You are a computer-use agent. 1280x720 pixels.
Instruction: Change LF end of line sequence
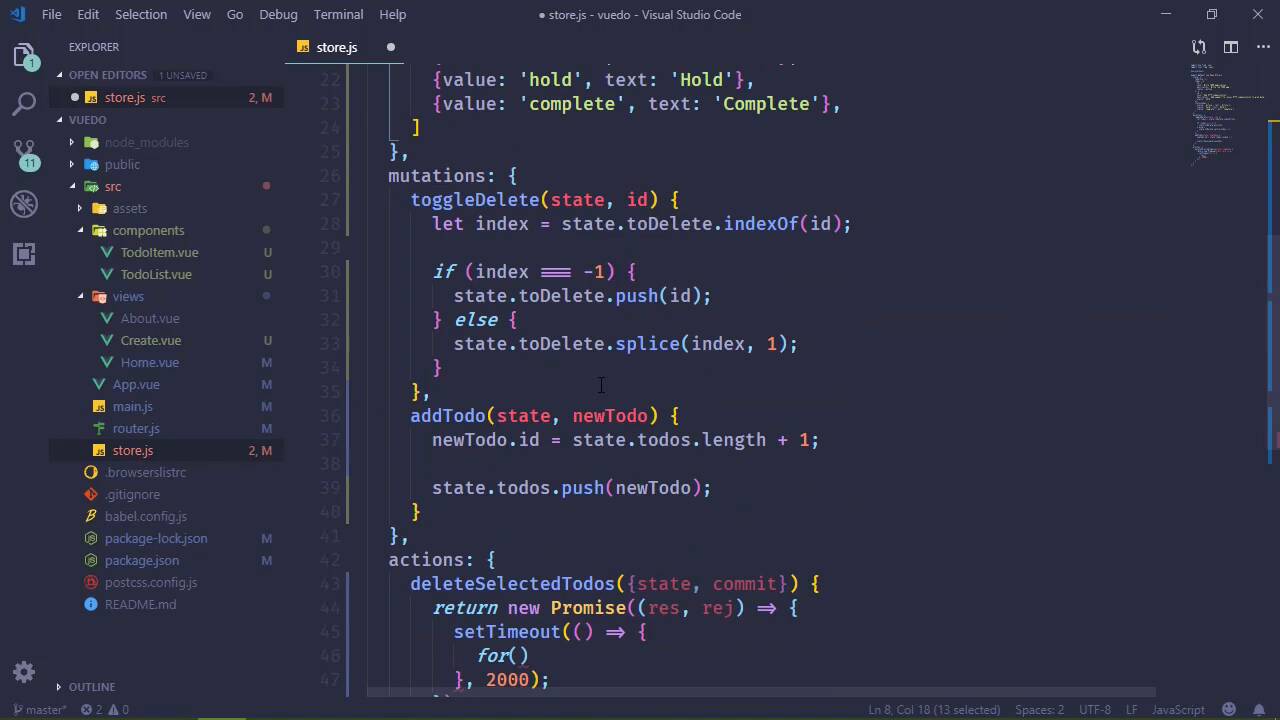(1132, 710)
